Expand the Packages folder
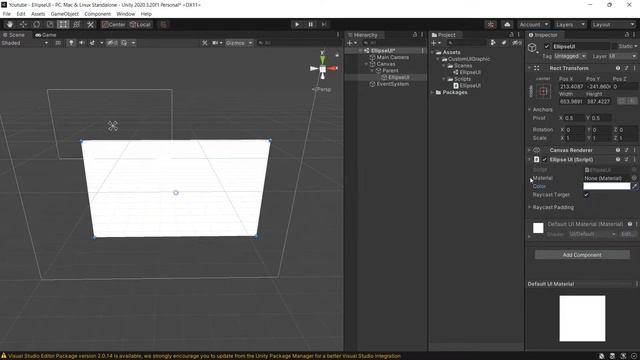This screenshot has height=360, width=640. (433, 92)
